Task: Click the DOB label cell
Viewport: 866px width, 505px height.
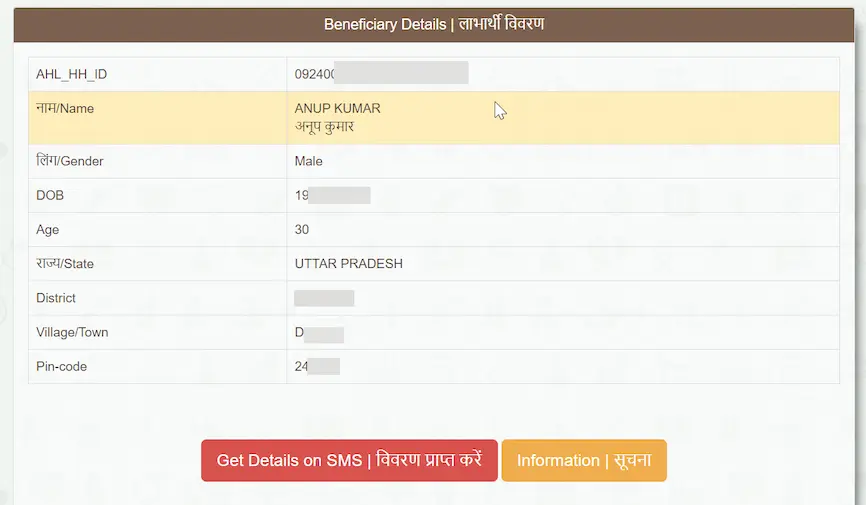Action: pos(157,196)
